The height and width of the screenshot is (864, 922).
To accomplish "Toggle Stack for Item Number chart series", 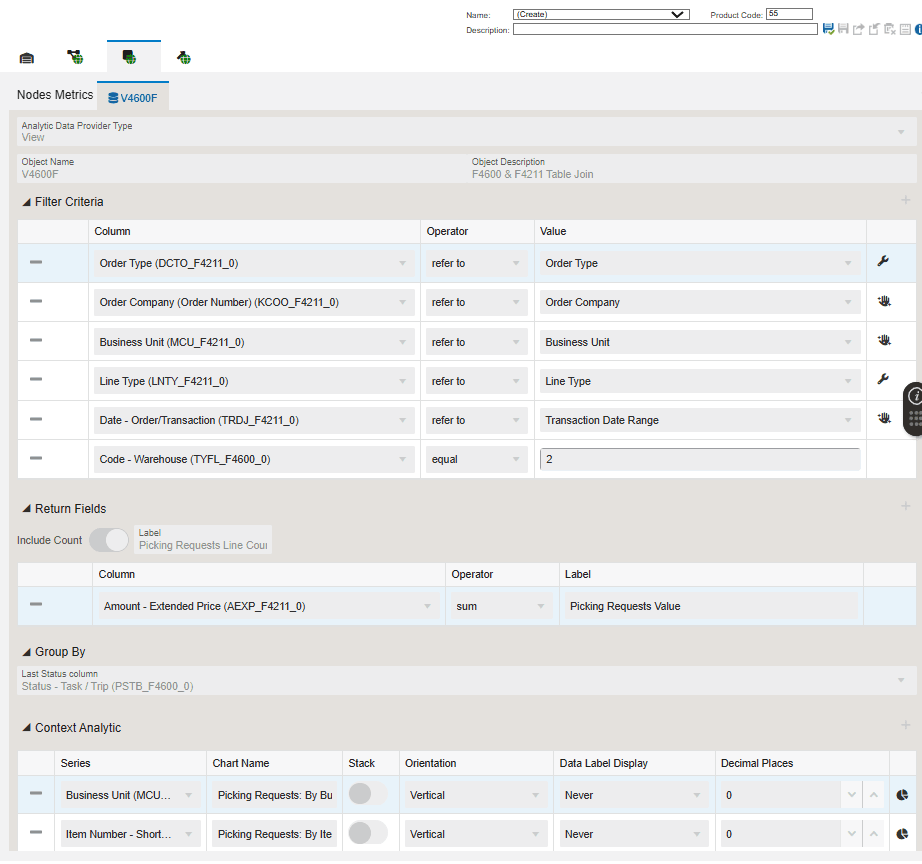I will (x=366, y=833).
